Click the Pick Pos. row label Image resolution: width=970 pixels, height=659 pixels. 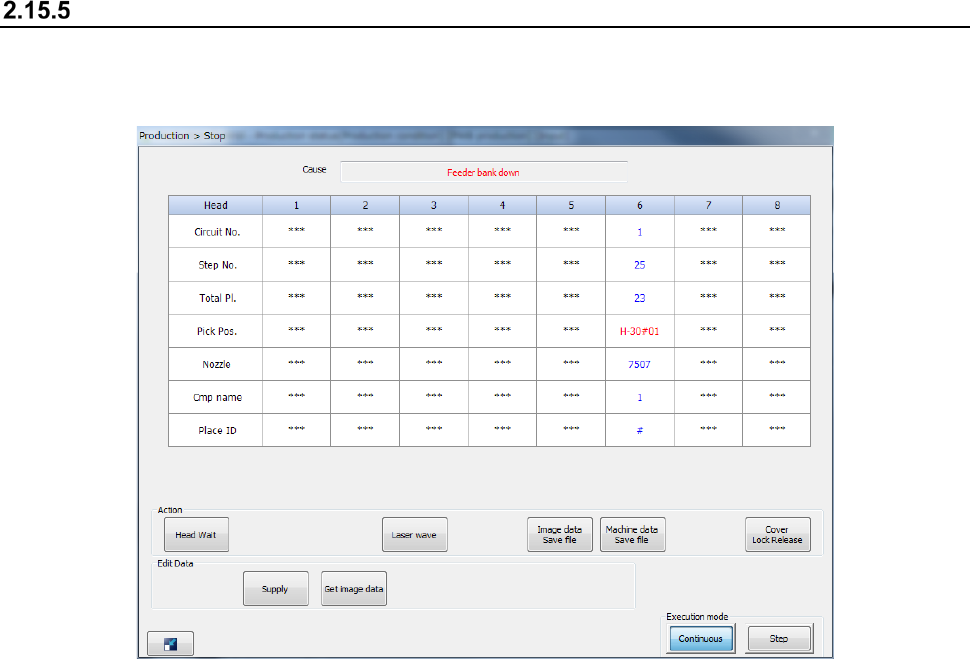[215, 331]
